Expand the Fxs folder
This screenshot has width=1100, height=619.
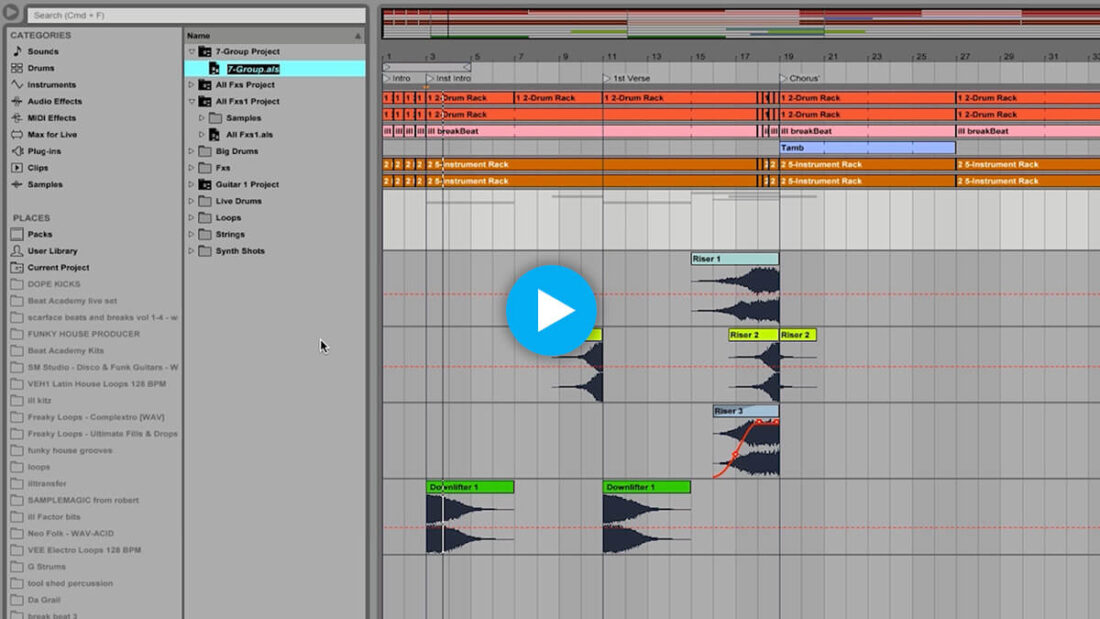click(x=192, y=168)
